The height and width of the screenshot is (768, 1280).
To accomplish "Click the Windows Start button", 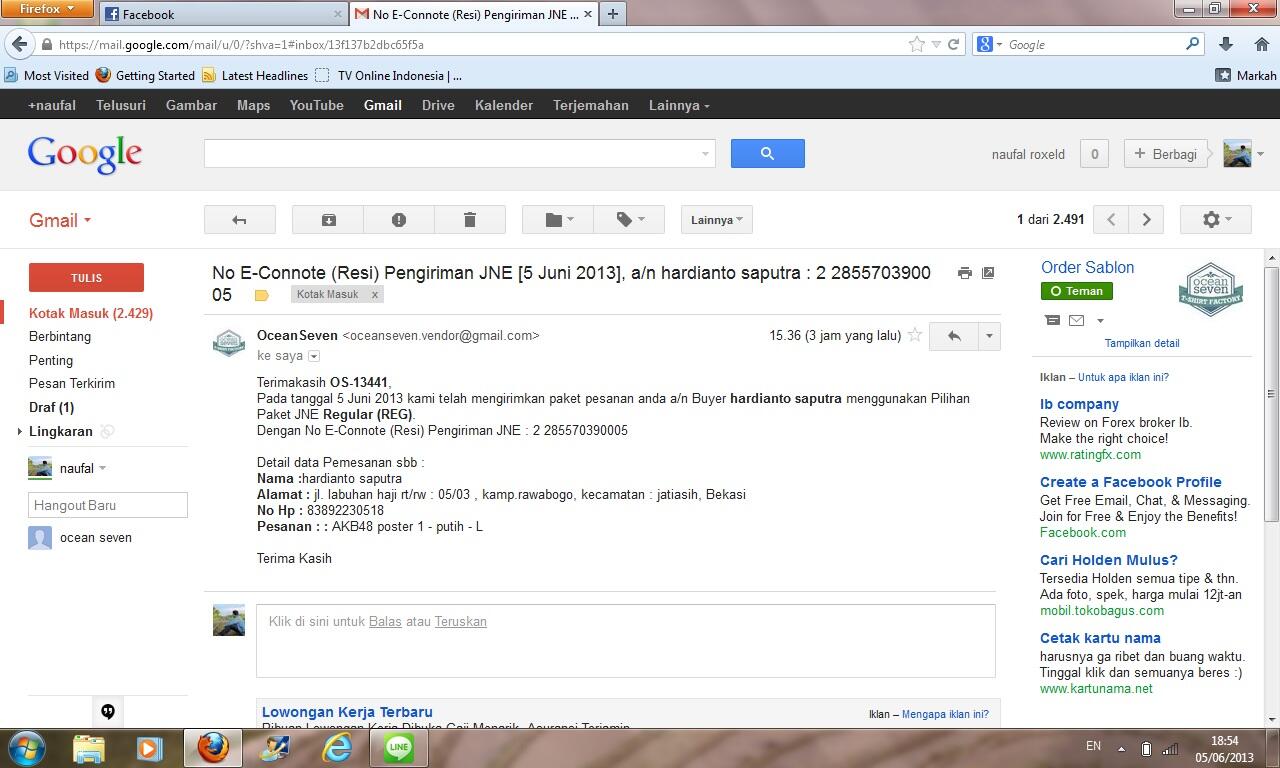I will [x=26, y=747].
